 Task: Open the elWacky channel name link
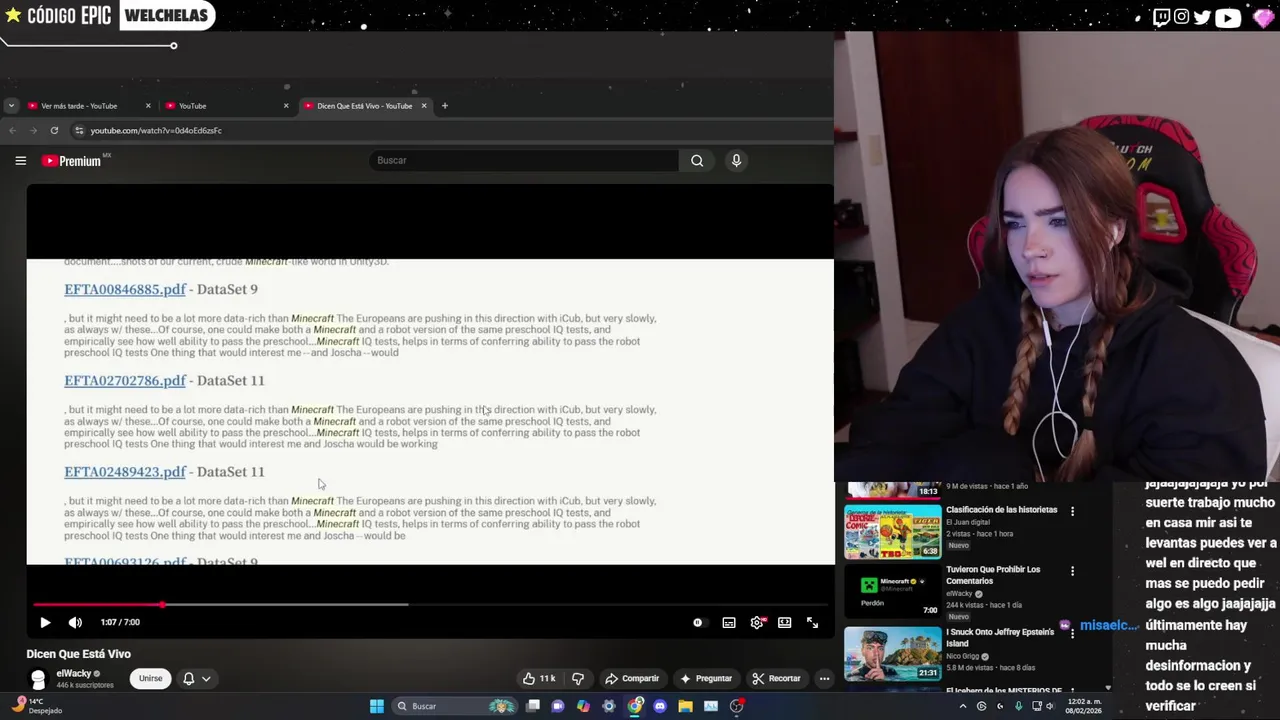[x=74, y=673]
